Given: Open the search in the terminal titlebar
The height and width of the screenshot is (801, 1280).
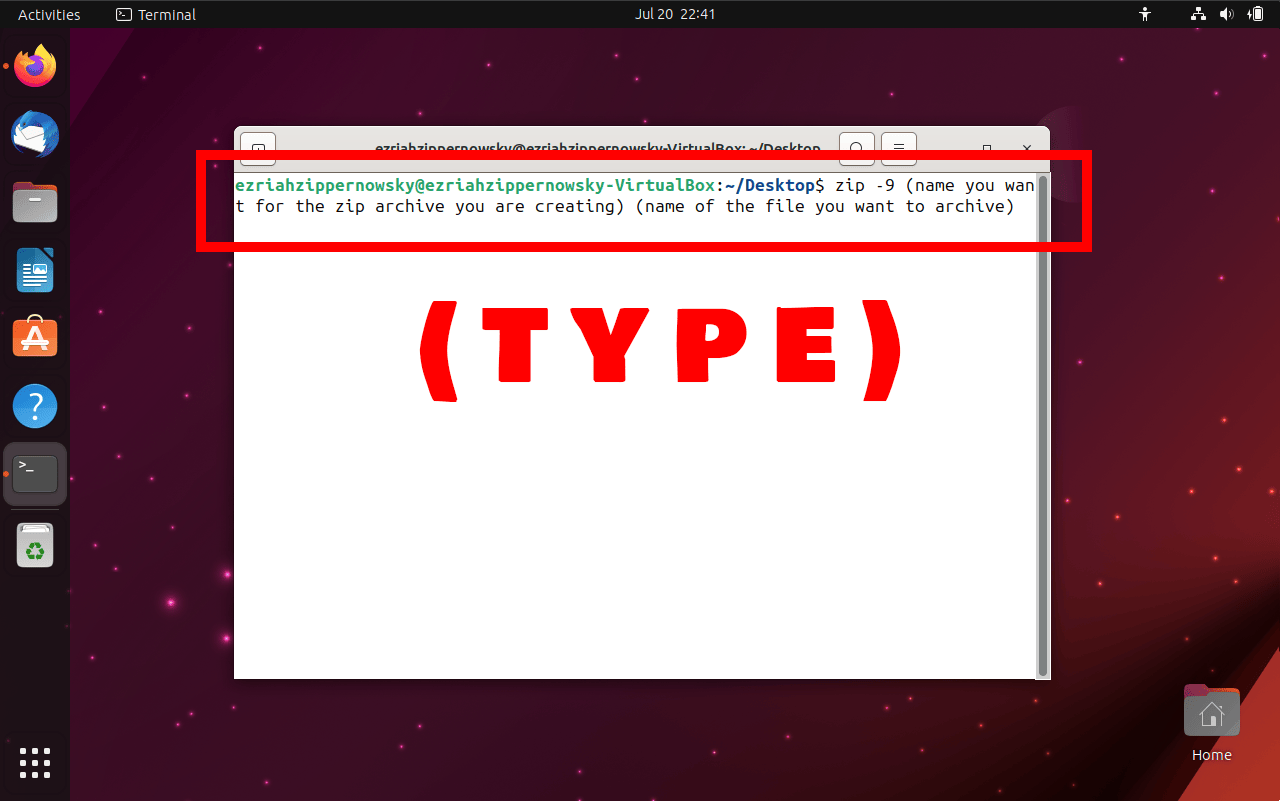Looking at the screenshot, I should click(856, 148).
